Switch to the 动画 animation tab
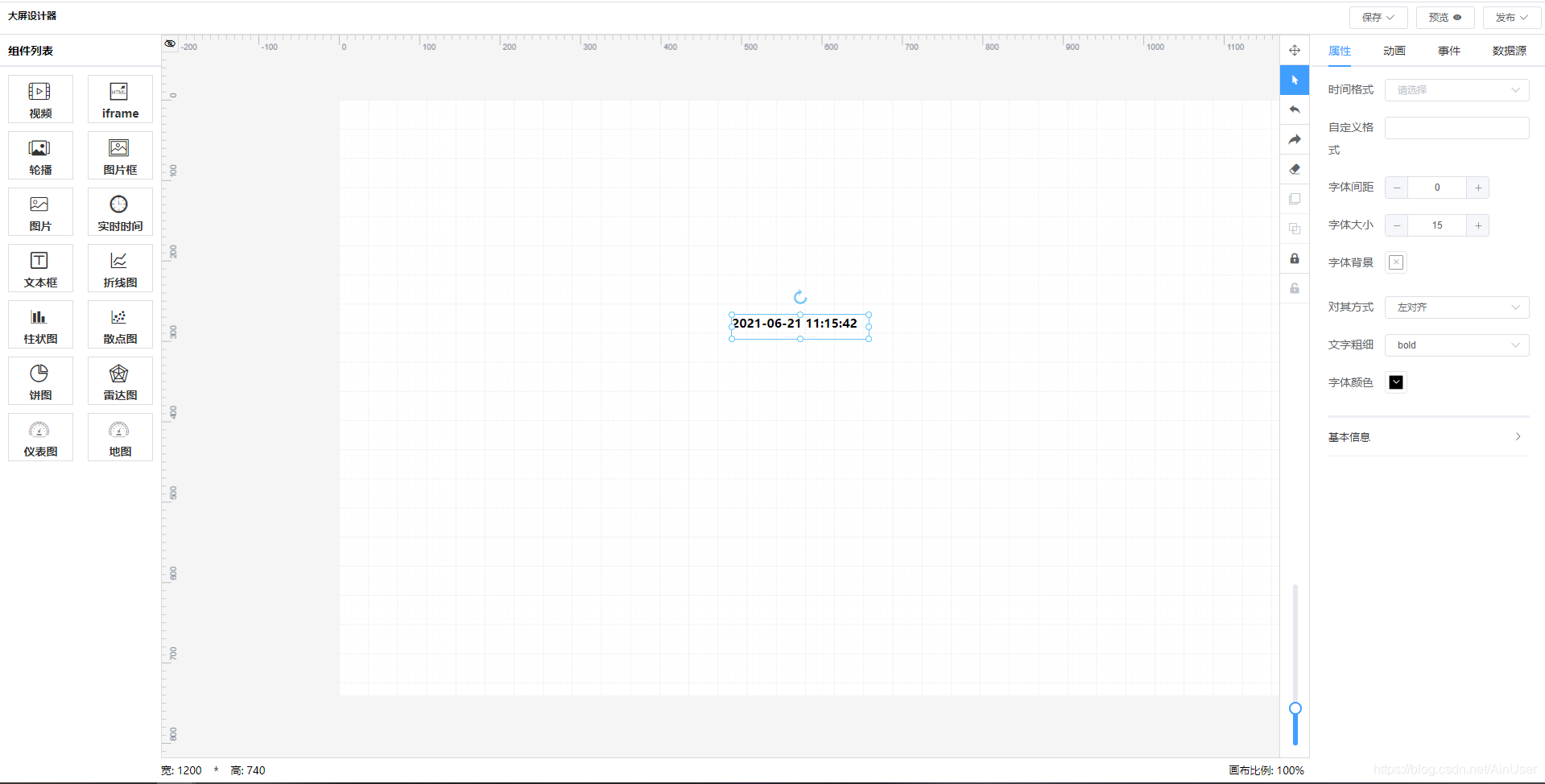 1394,51
